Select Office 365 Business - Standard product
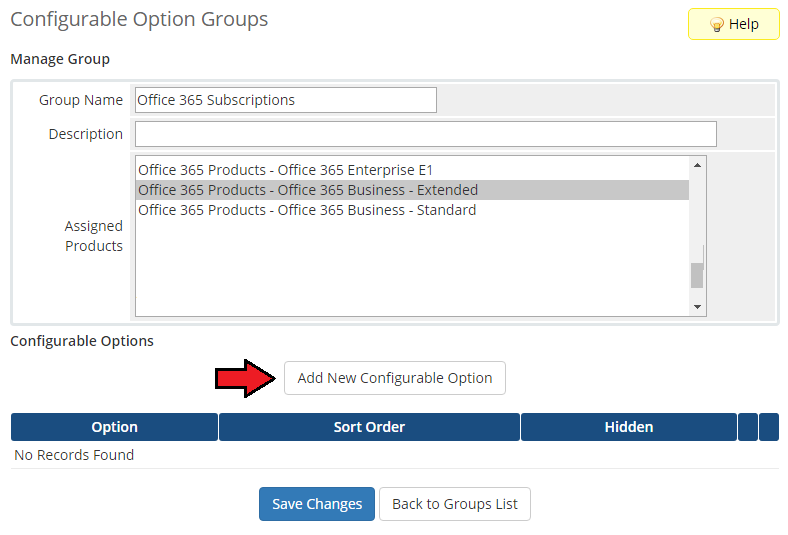 (307, 210)
